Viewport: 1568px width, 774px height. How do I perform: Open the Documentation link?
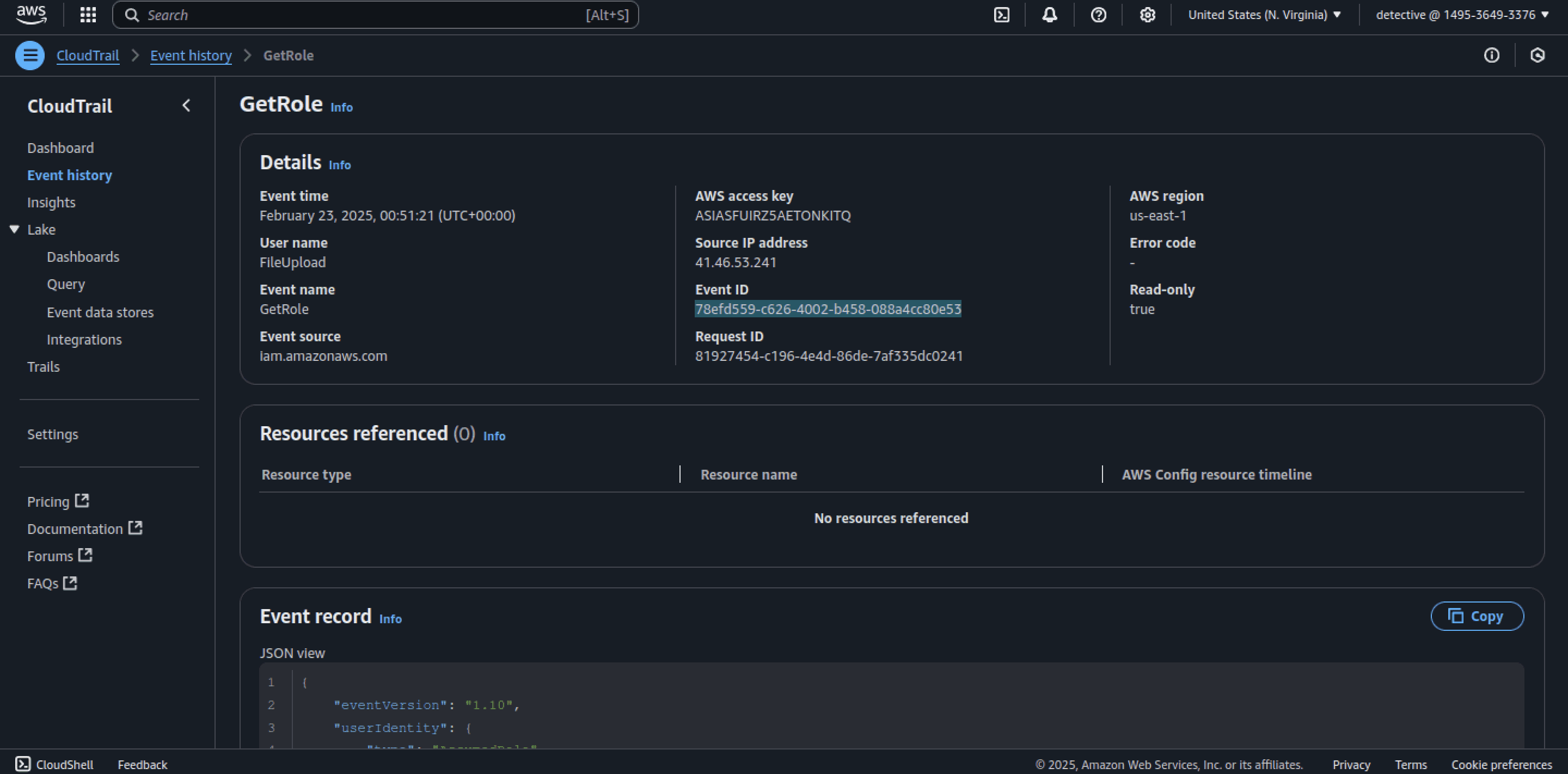(75, 530)
